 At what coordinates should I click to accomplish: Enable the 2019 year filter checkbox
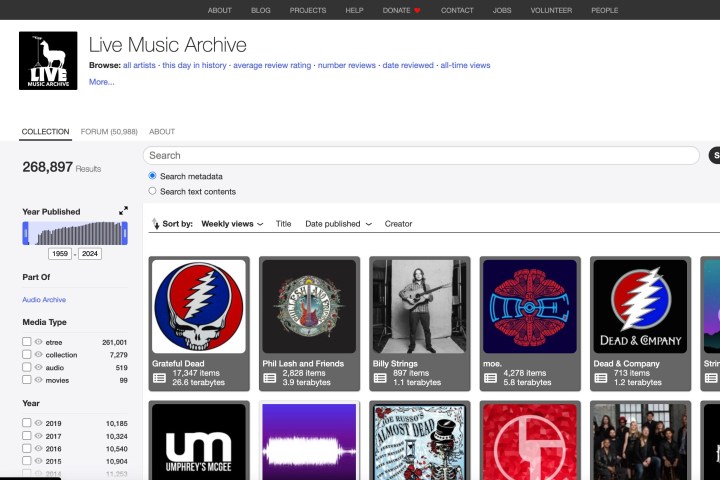pyautogui.click(x=27, y=423)
